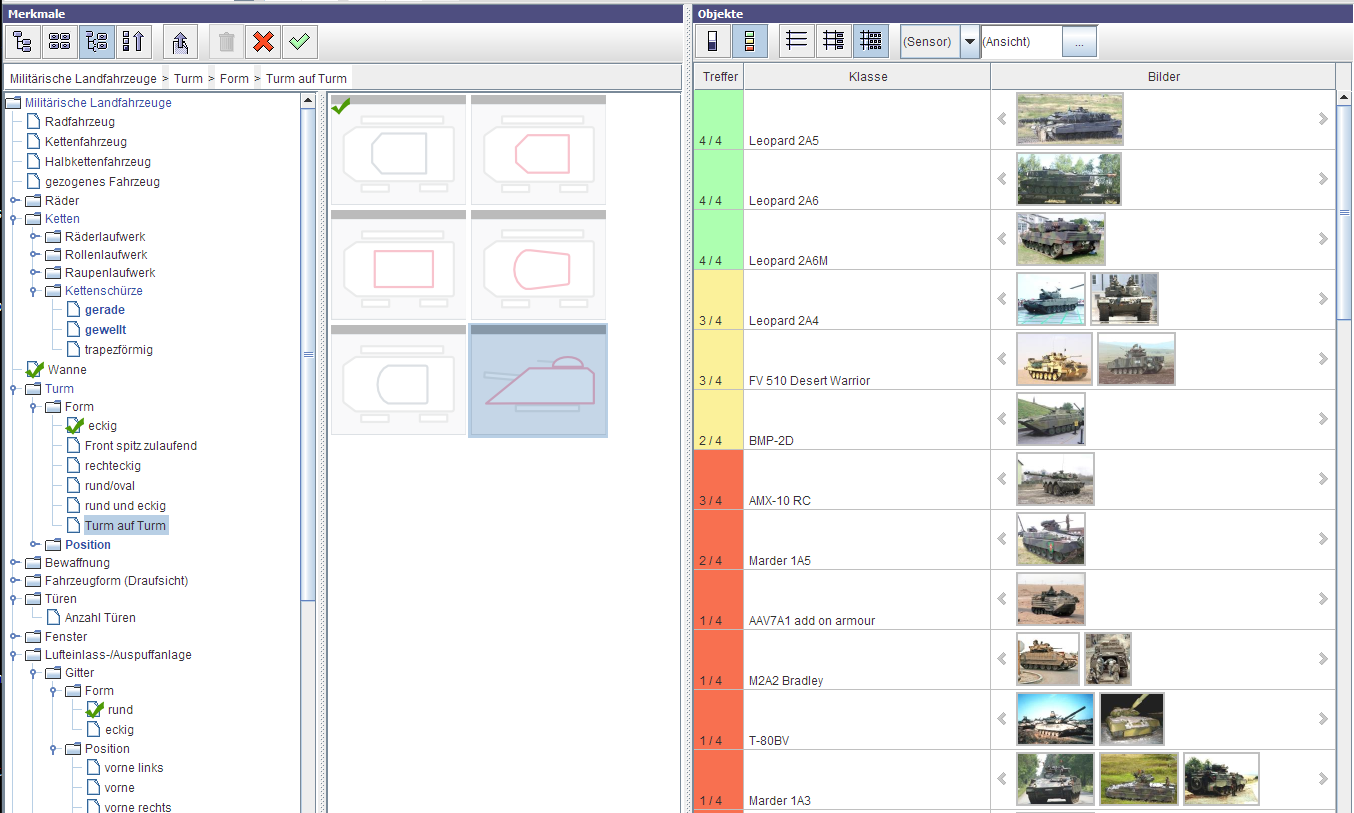The width and height of the screenshot is (1354, 813).
Task: Click 'Militärische Landfahrzeuge' in the breadcrumb
Action: (81, 78)
